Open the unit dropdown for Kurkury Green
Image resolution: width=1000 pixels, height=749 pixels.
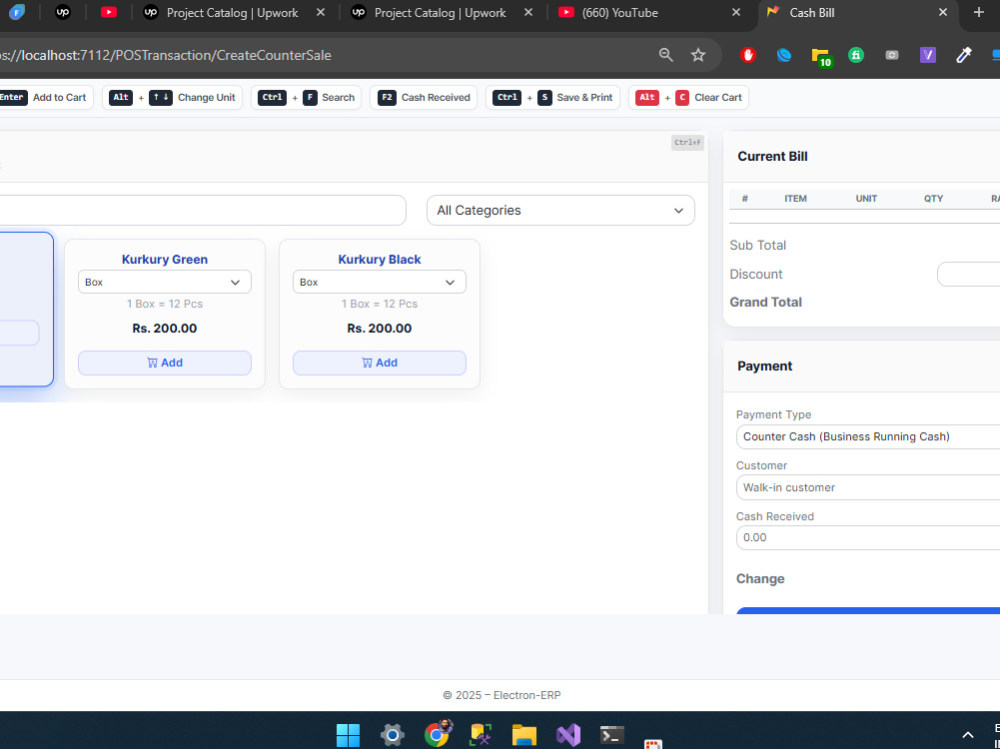pos(165,282)
